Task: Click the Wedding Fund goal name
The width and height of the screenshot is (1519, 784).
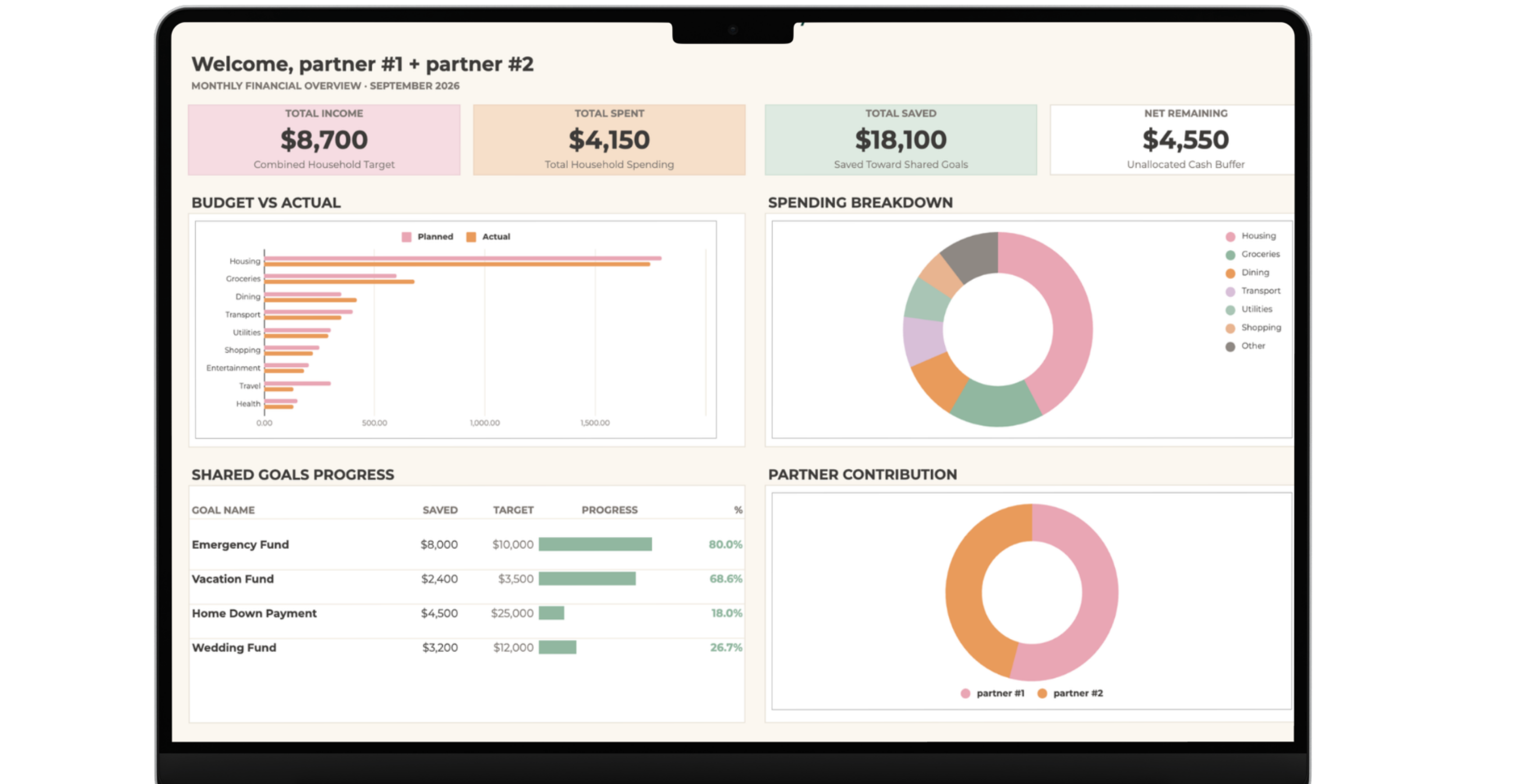Action: [x=234, y=647]
